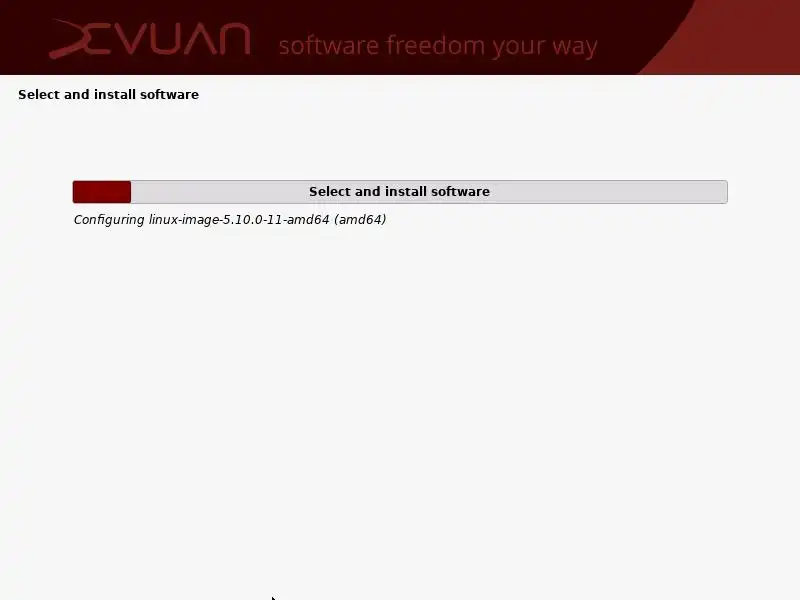Image resolution: width=800 pixels, height=600 pixels.
Task: Click the 'Select and install software' page heading
Action: (108, 94)
